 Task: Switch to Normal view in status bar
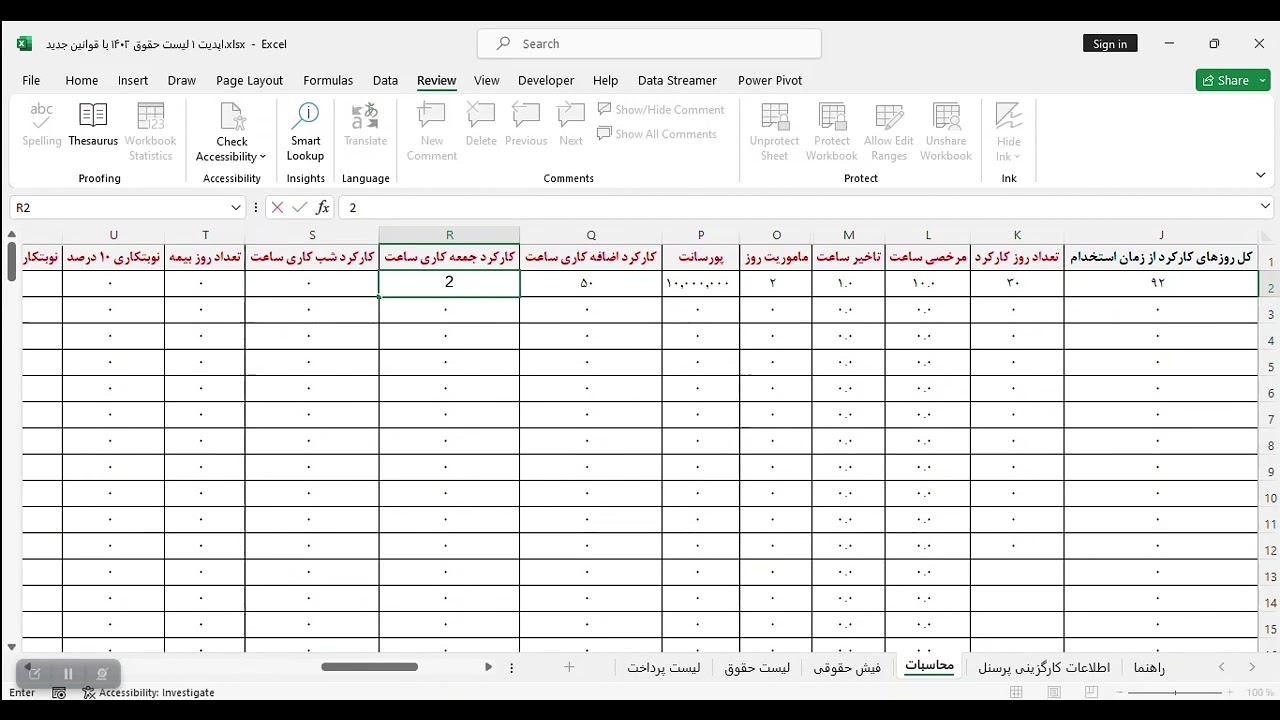coord(1017,692)
